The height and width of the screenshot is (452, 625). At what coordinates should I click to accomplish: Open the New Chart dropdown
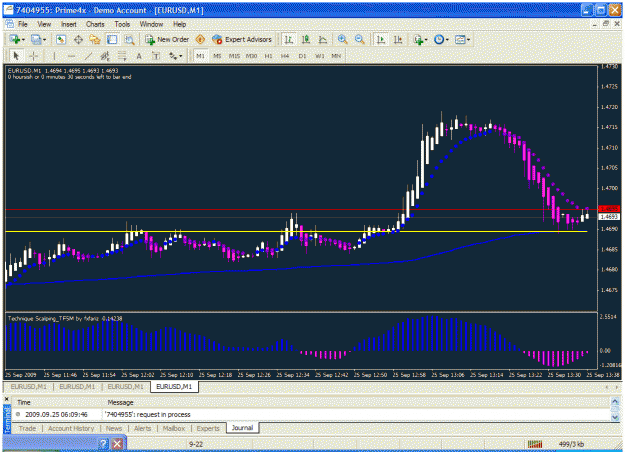(x=17, y=39)
